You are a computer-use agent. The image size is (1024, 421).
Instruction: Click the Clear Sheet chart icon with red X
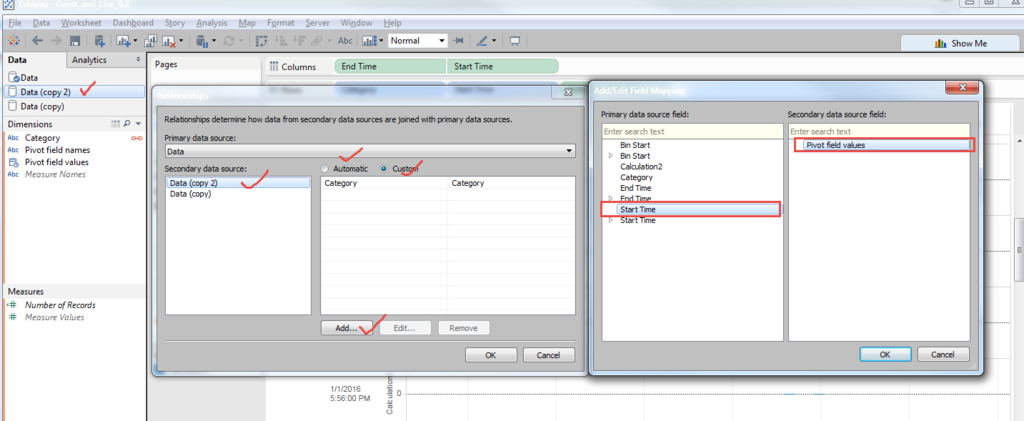pos(170,41)
